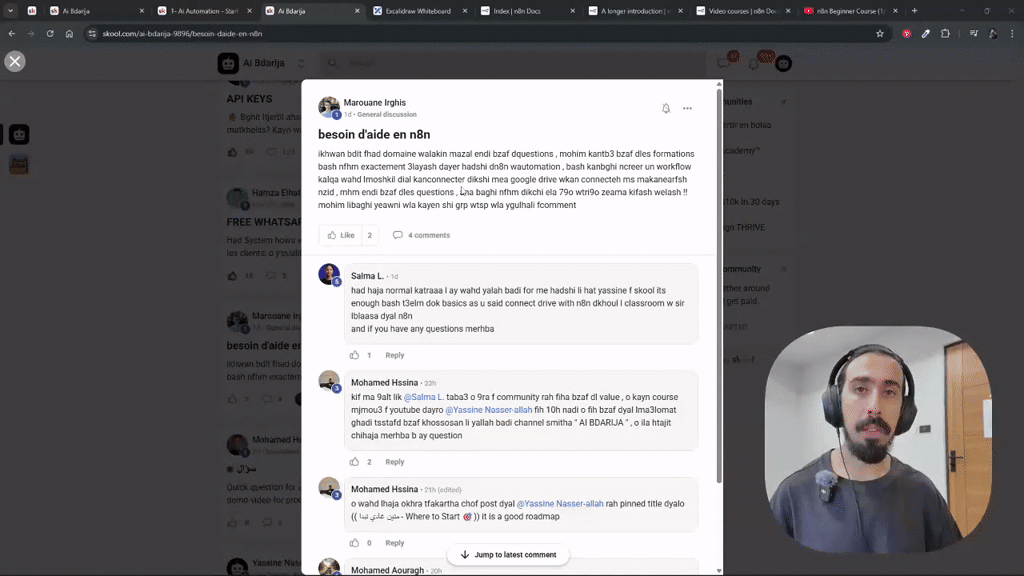Open General discussion category link

(387, 114)
